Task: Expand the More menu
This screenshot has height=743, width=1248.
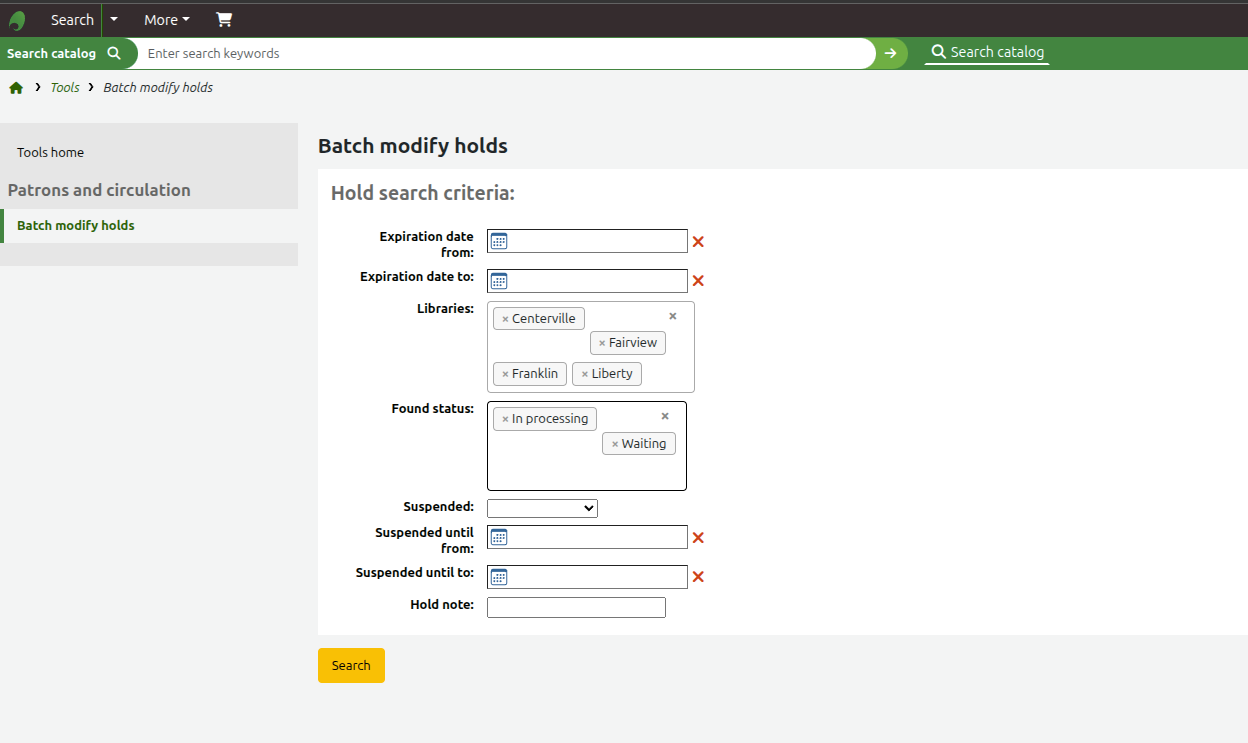Action: coord(166,20)
